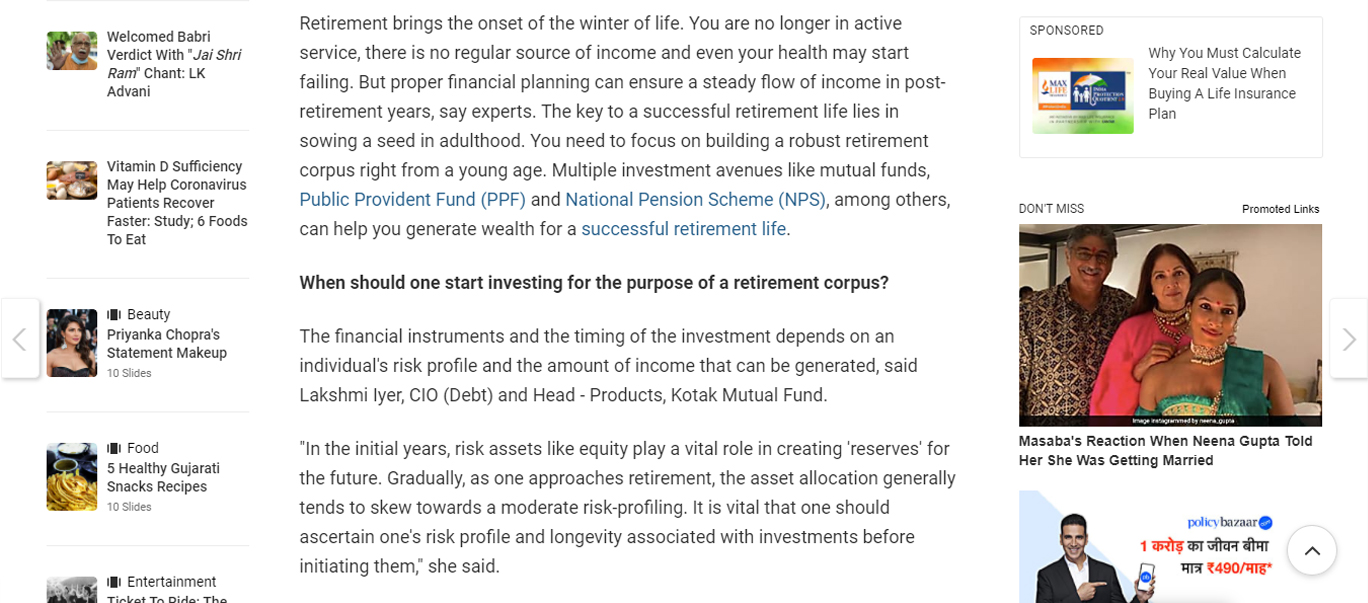This screenshot has width=1368, height=603.
Task: Click Gujarati snacks food thumbnail
Action: [72, 477]
